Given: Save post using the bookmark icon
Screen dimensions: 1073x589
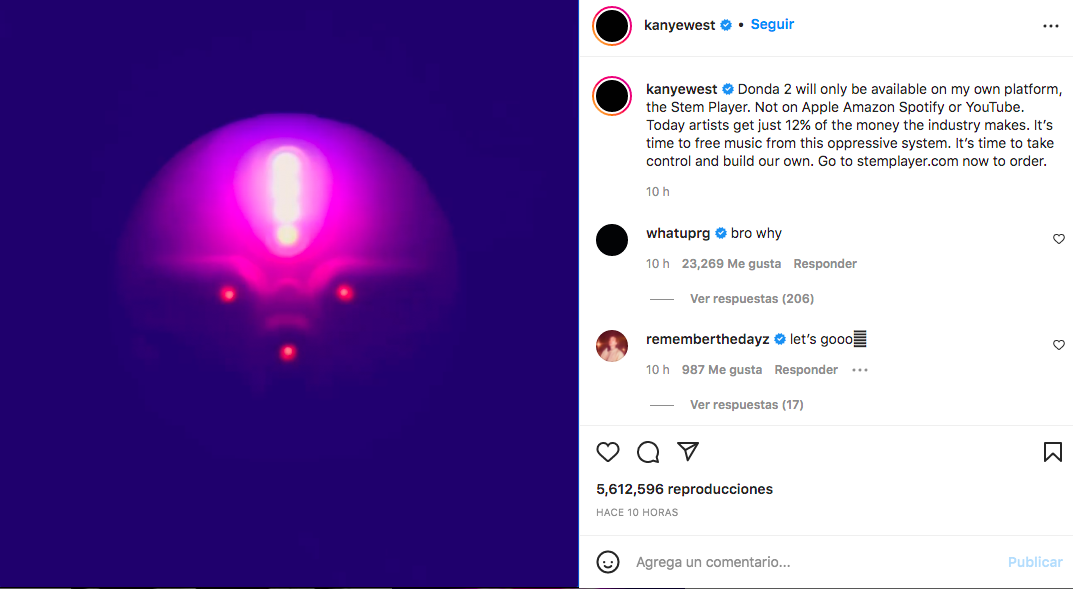Looking at the screenshot, I should [1052, 452].
